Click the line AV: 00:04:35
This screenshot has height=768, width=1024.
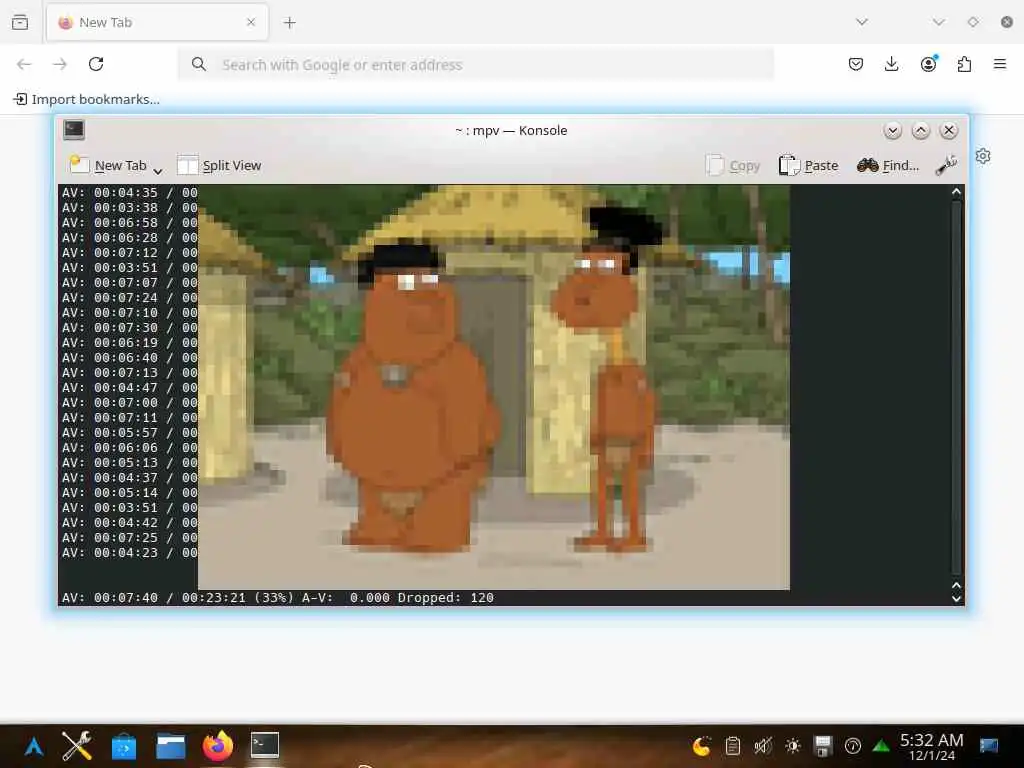pos(129,192)
